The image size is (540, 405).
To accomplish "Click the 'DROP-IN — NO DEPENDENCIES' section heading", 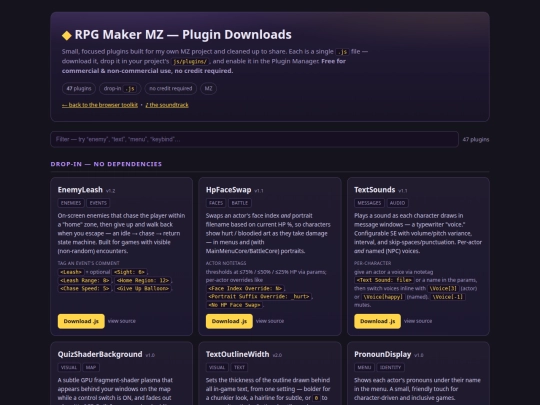I will 106,164.
